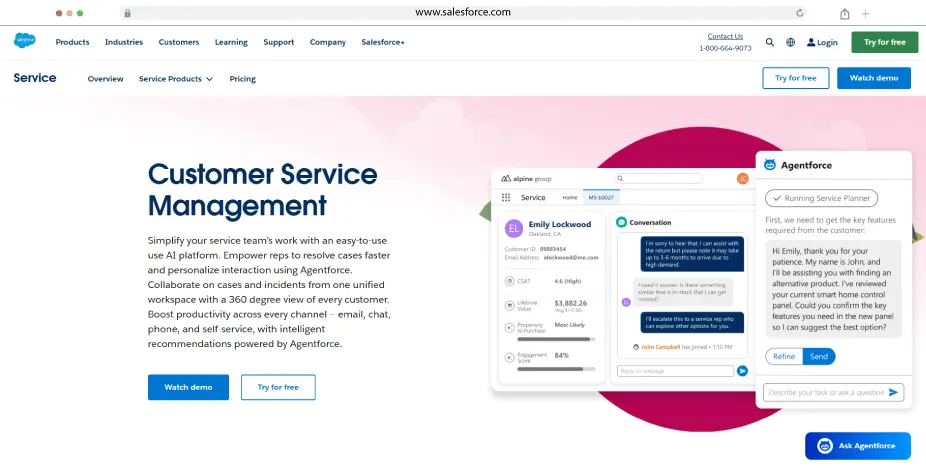This screenshot has width=926, height=468.
Task: Click Watch demo in the Service bar
Action: click(873, 78)
